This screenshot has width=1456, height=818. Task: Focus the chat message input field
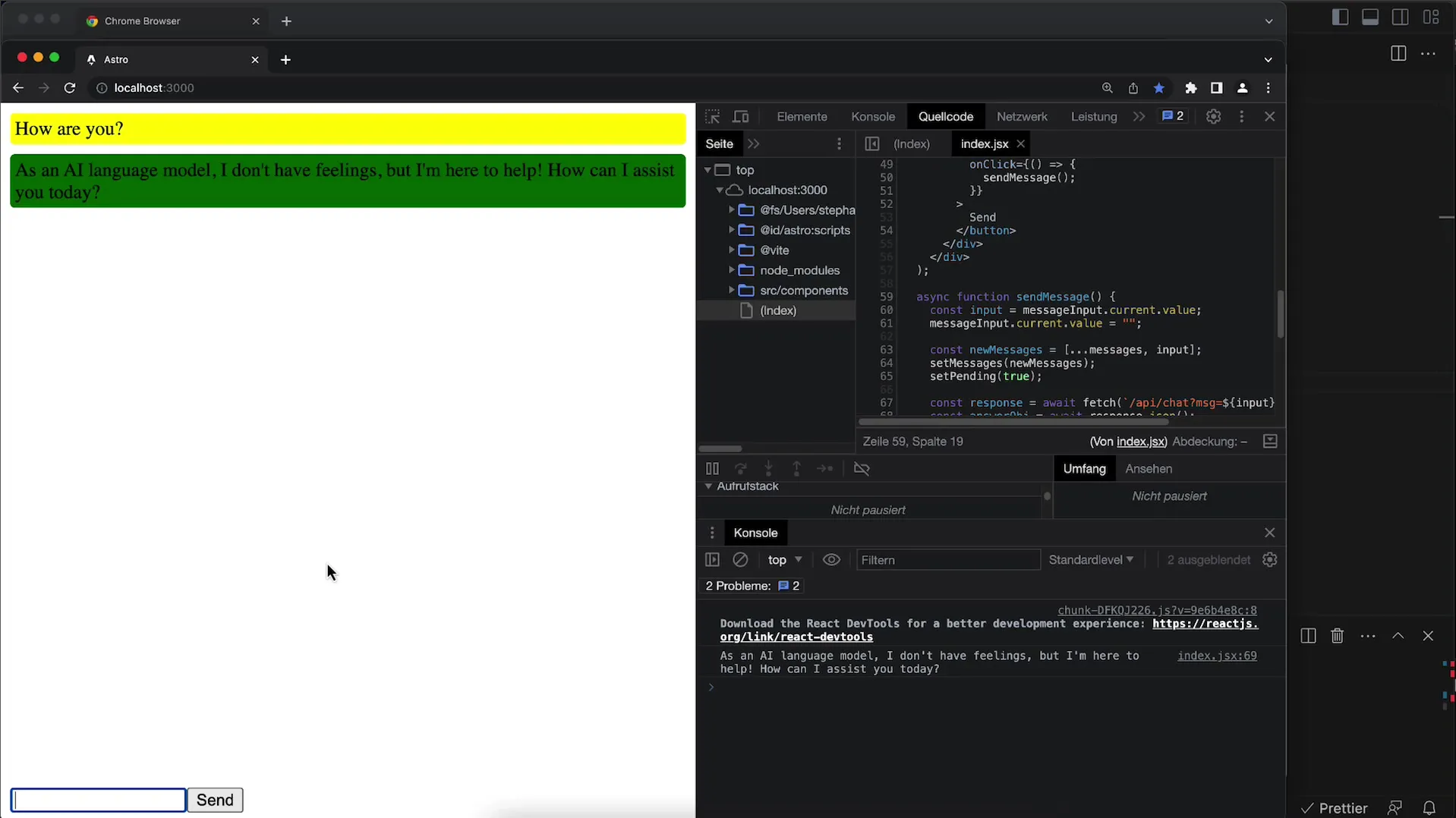coord(99,800)
